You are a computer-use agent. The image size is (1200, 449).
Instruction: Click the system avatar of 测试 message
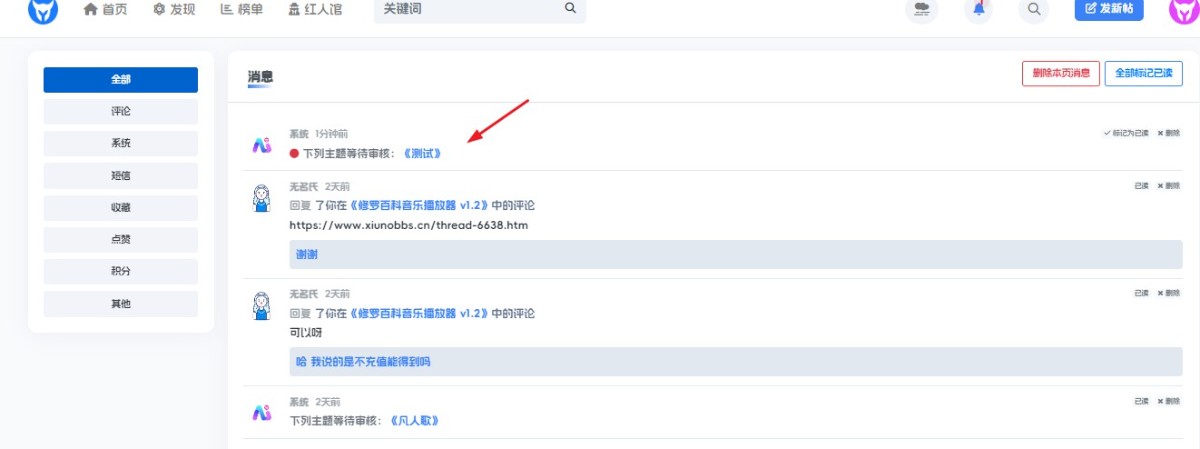261,144
